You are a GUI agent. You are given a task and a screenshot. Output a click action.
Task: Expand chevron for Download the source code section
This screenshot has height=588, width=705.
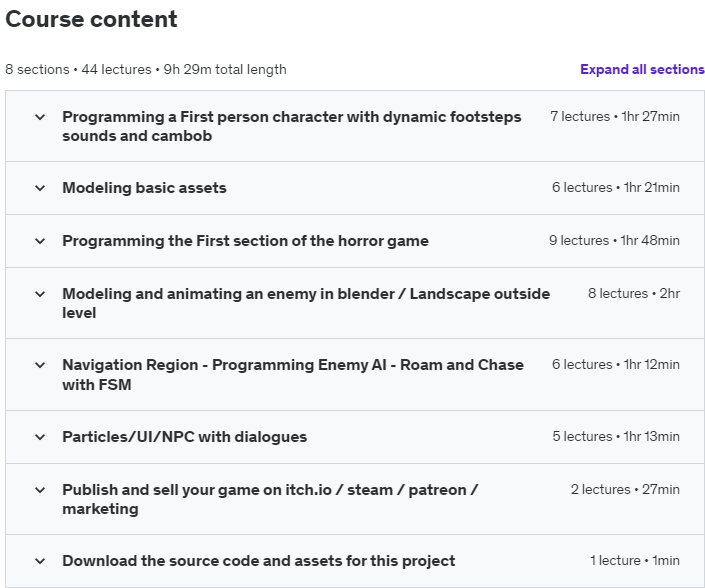pyautogui.click(x=40, y=561)
